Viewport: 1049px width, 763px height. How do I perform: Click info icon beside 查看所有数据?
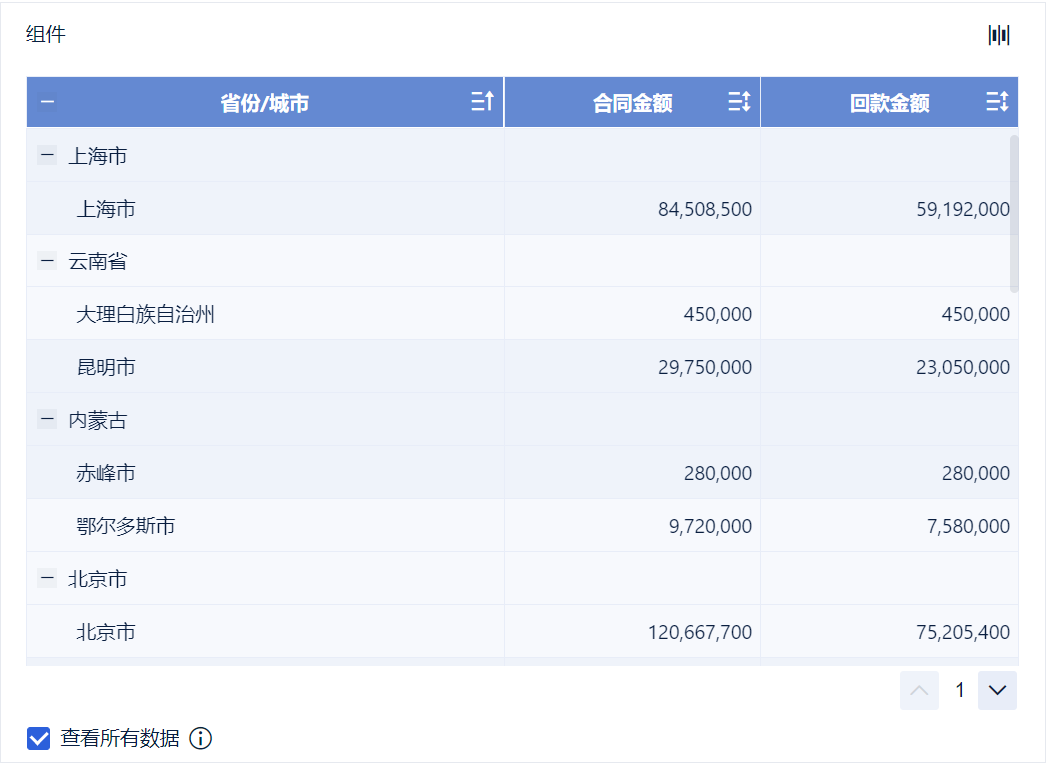pyautogui.click(x=200, y=739)
